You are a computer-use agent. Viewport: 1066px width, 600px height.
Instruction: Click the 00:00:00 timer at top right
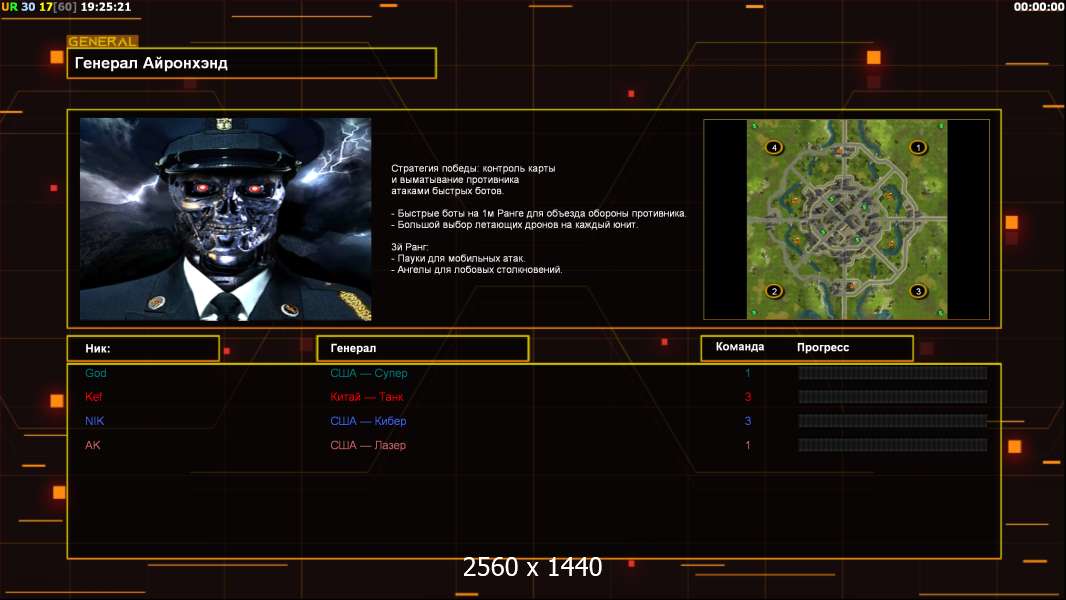[x=1038, y=7]
